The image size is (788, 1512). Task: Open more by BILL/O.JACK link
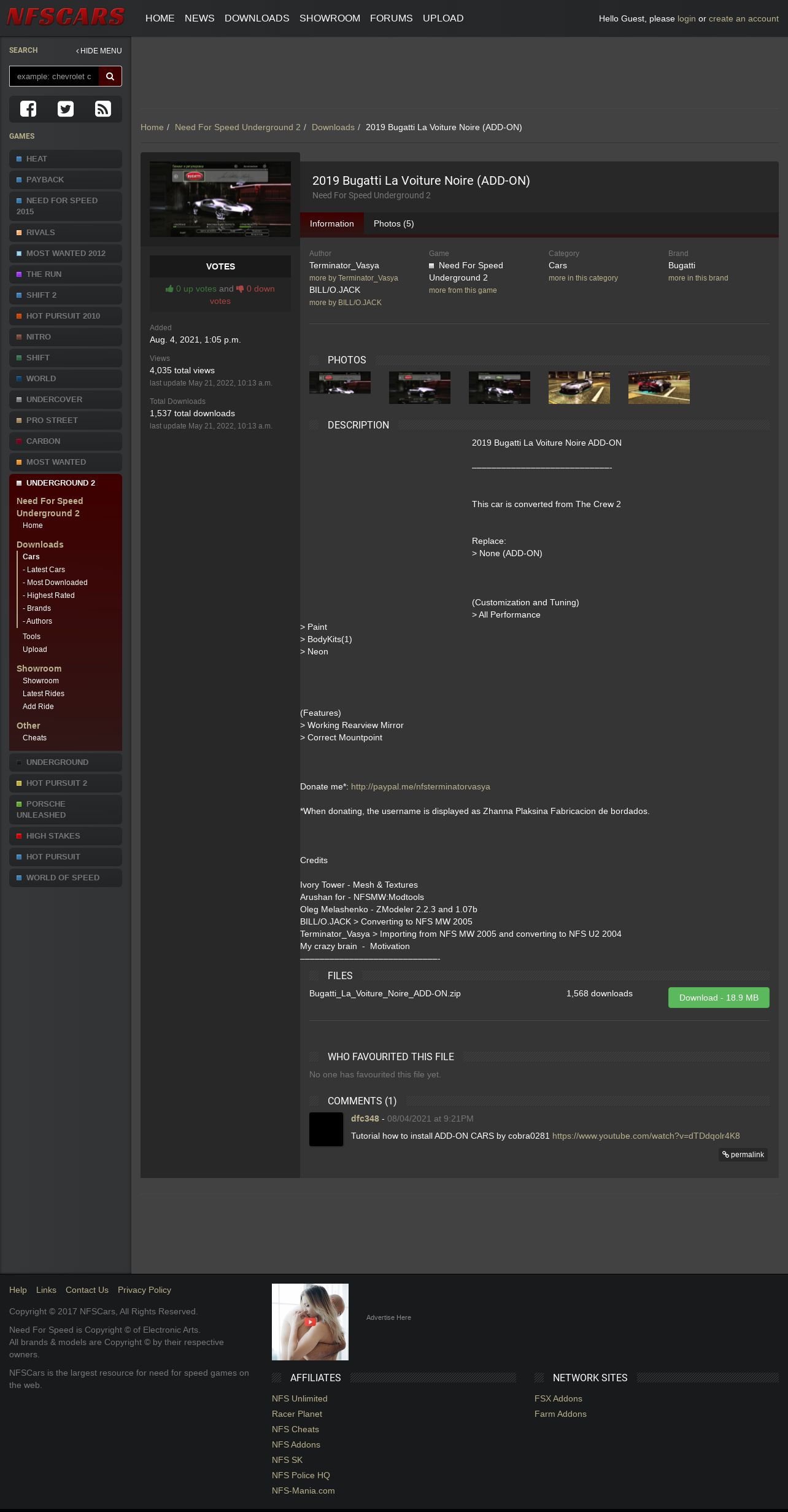point(346,303)
